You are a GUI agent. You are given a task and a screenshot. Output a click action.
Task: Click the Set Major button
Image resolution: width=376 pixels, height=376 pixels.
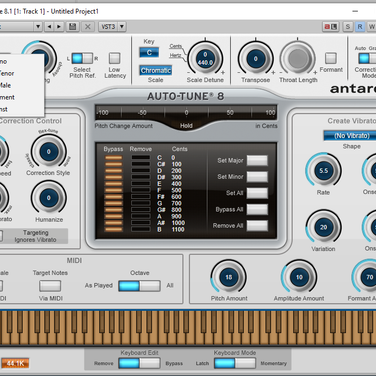257,160
